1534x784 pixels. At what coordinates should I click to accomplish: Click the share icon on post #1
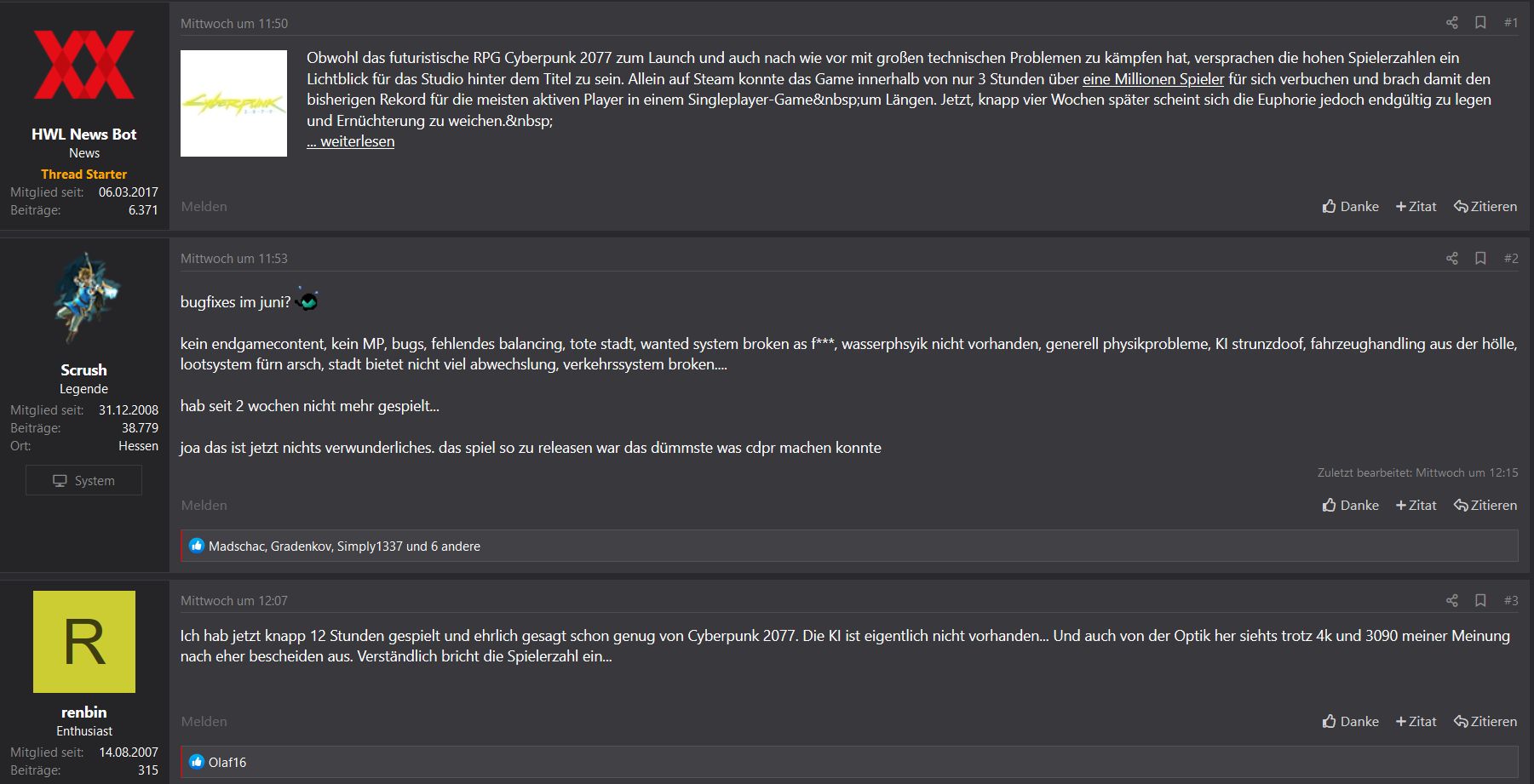tap(1451, 23)
